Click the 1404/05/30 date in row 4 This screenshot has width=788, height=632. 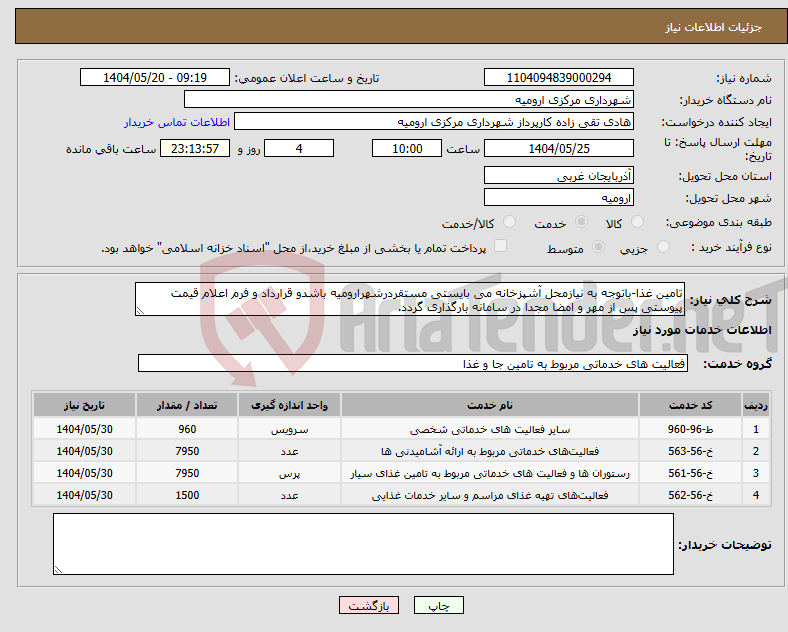pyautogui.click(x=84, y=495)
